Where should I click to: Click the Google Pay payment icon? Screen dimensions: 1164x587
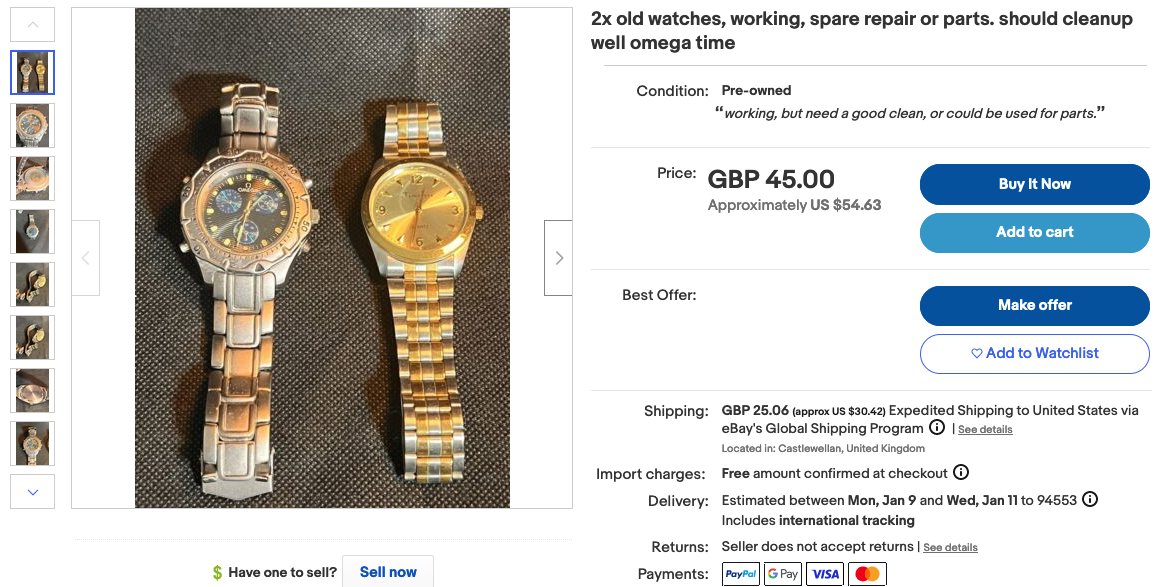[783, 574]
